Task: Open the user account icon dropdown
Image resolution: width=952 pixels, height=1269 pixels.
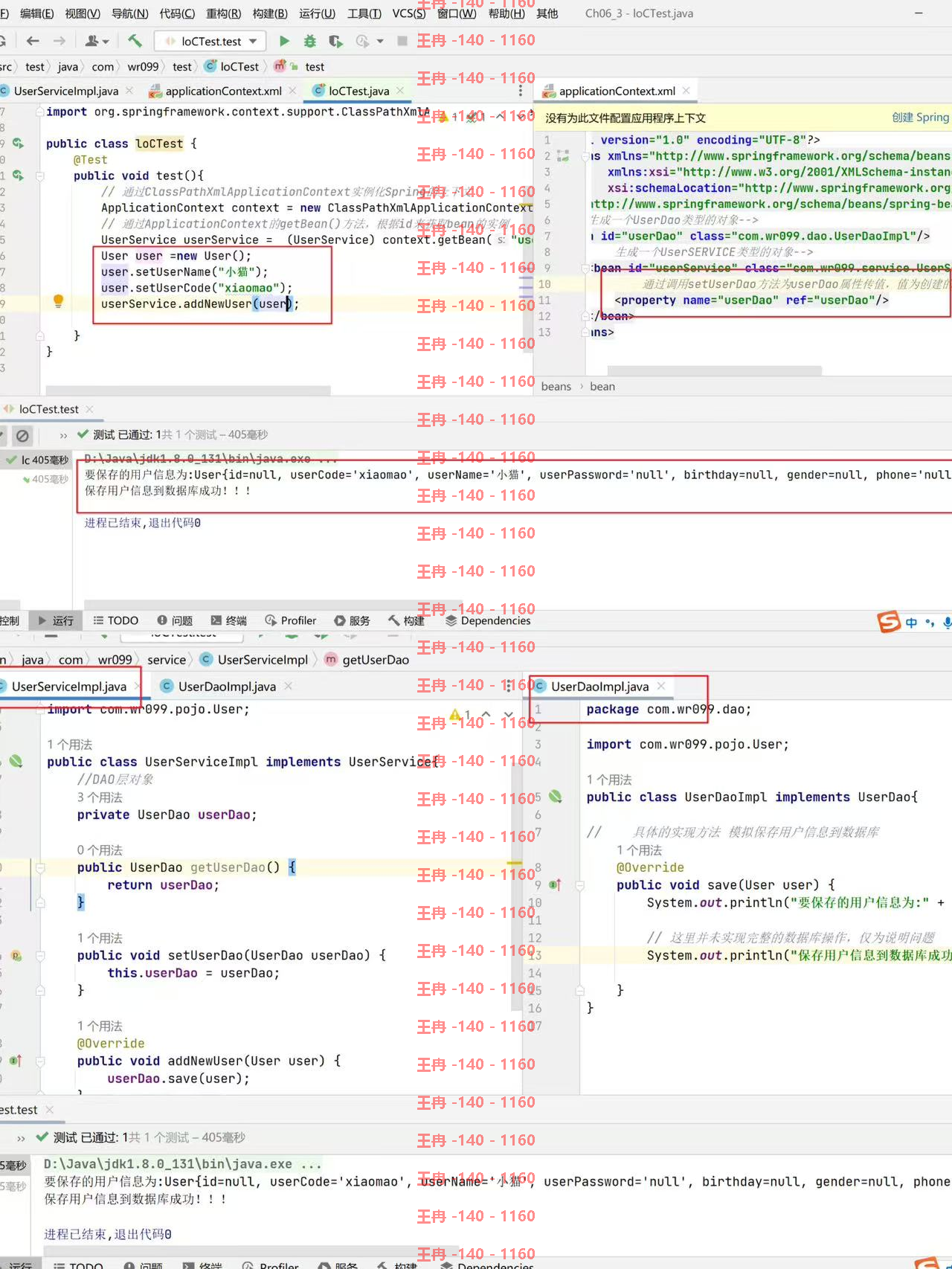Action: (97, 41)
